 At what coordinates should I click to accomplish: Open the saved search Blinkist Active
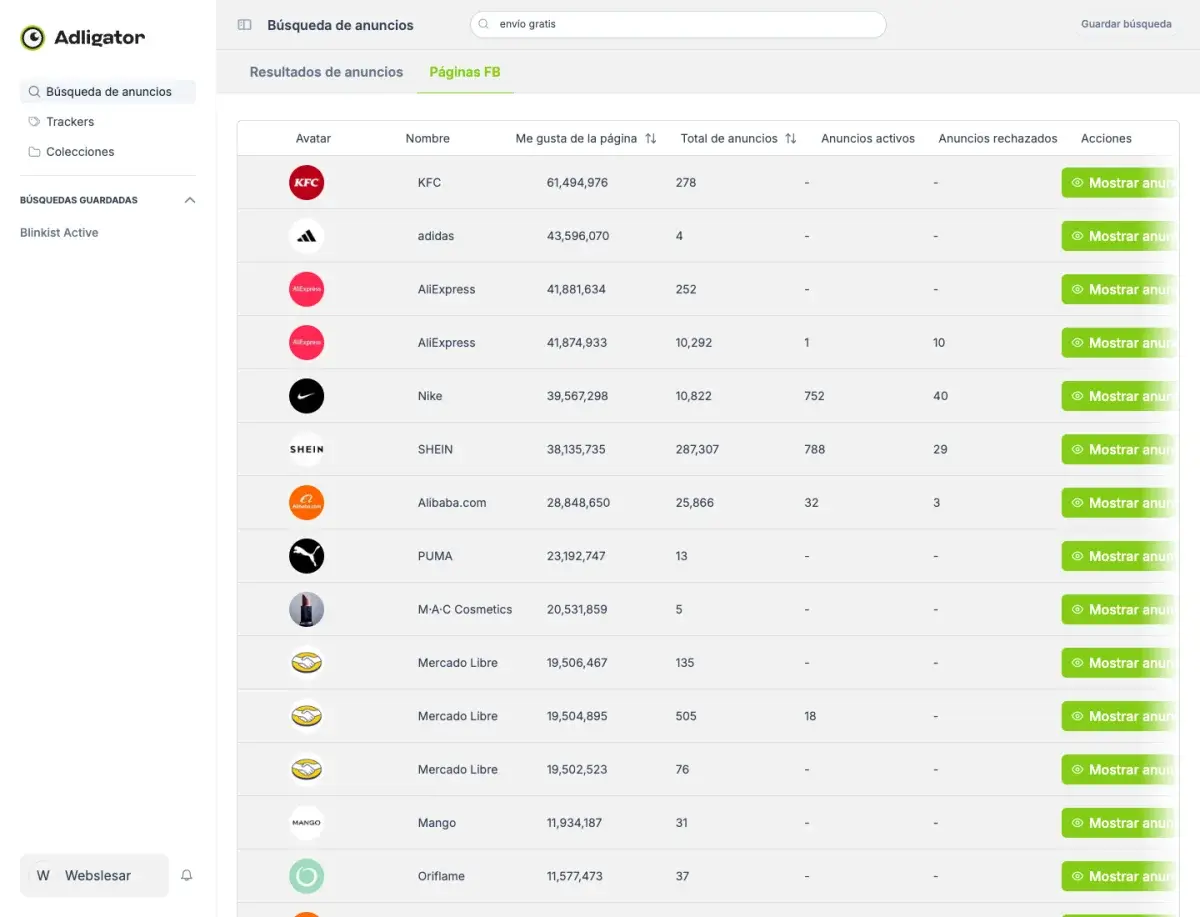59,233
